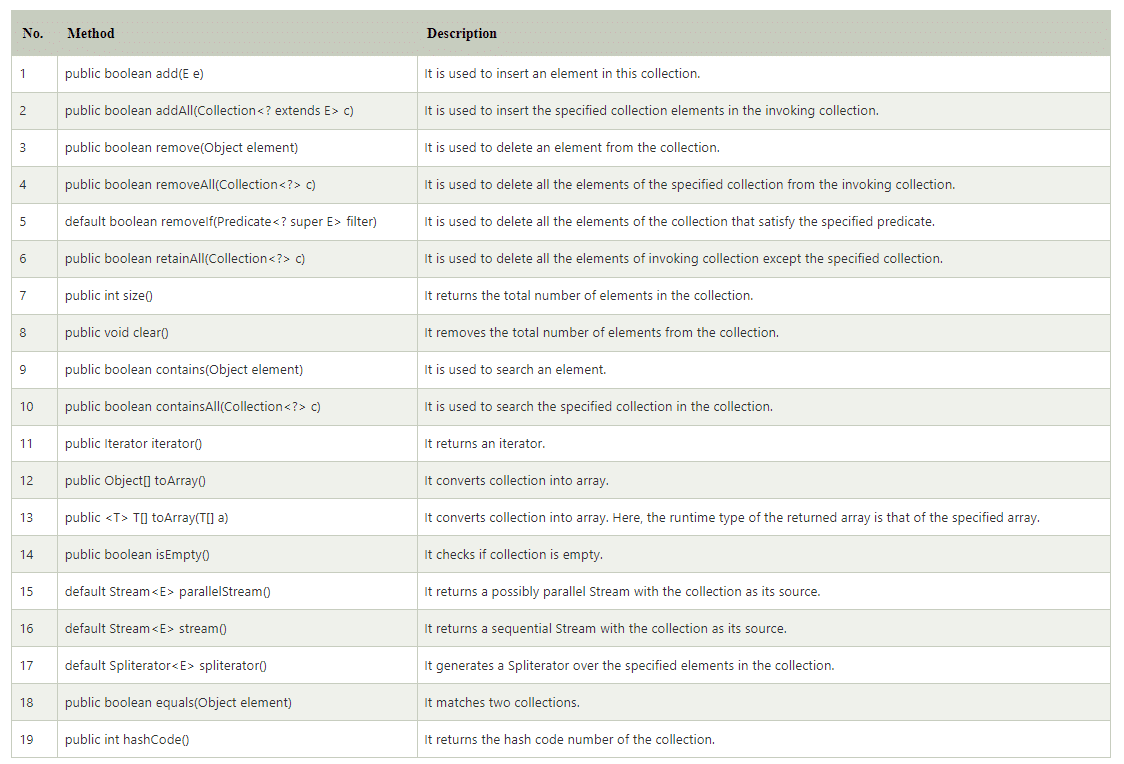Click description 'It is used to insert an element in this collection.'
The height and width of the screenshot is (764, 1124).
562,74
